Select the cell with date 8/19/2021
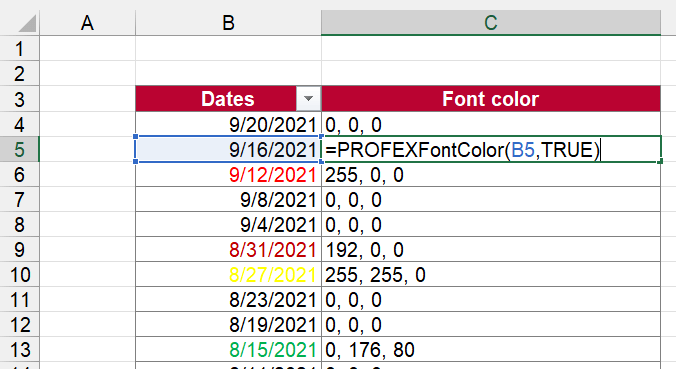 (228, 324)
